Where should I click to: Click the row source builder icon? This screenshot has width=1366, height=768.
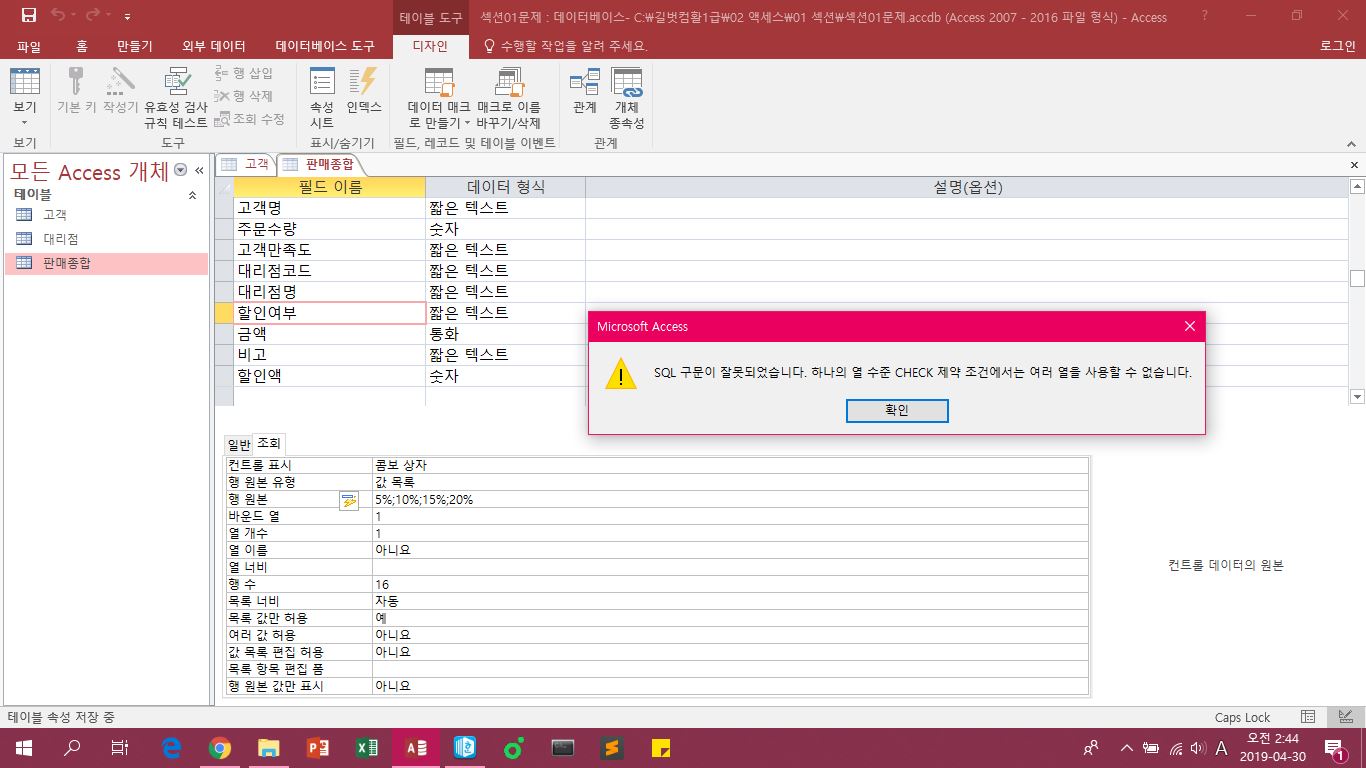point(348,500)
